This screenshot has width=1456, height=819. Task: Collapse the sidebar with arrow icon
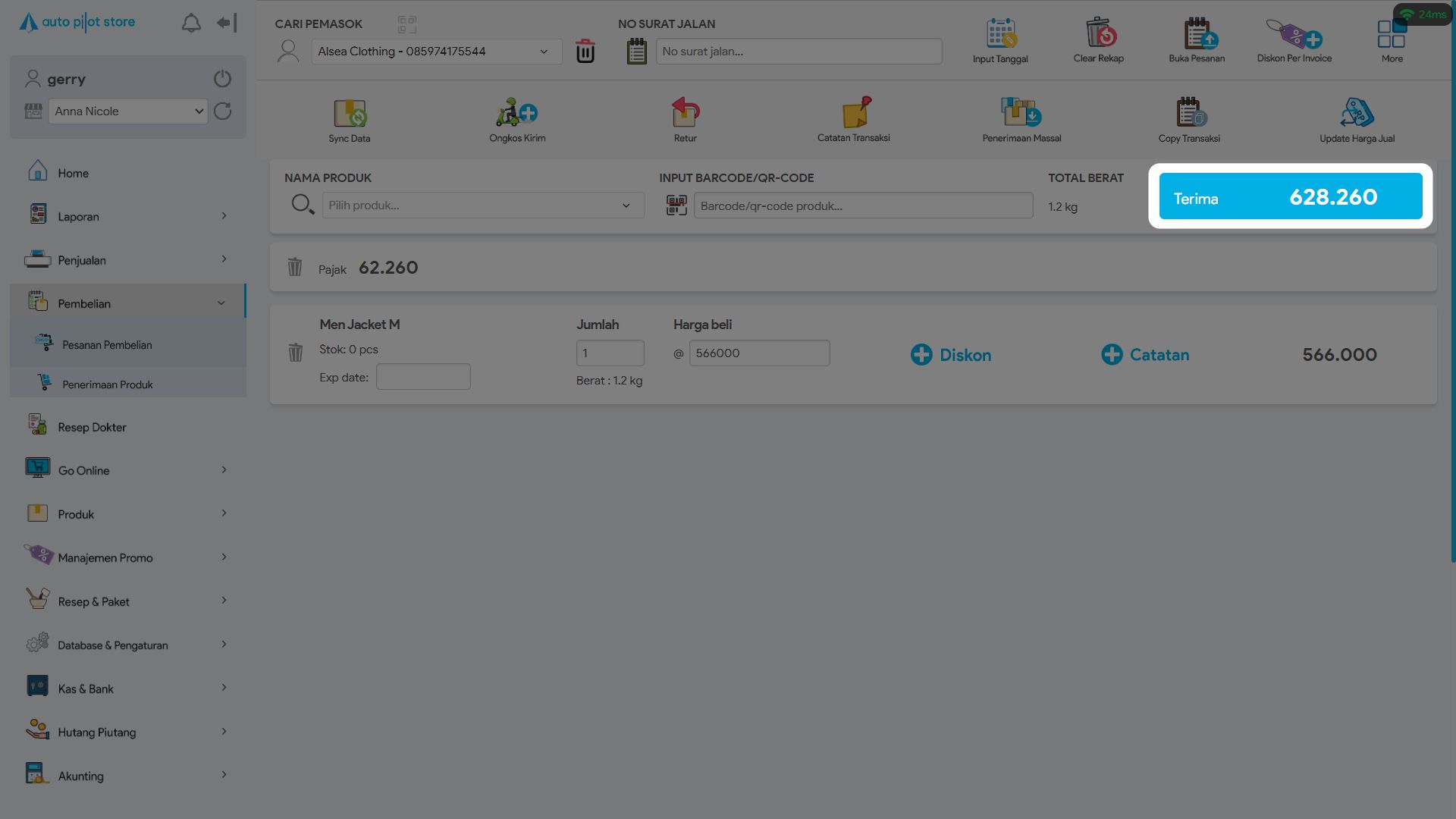point(226,23)
